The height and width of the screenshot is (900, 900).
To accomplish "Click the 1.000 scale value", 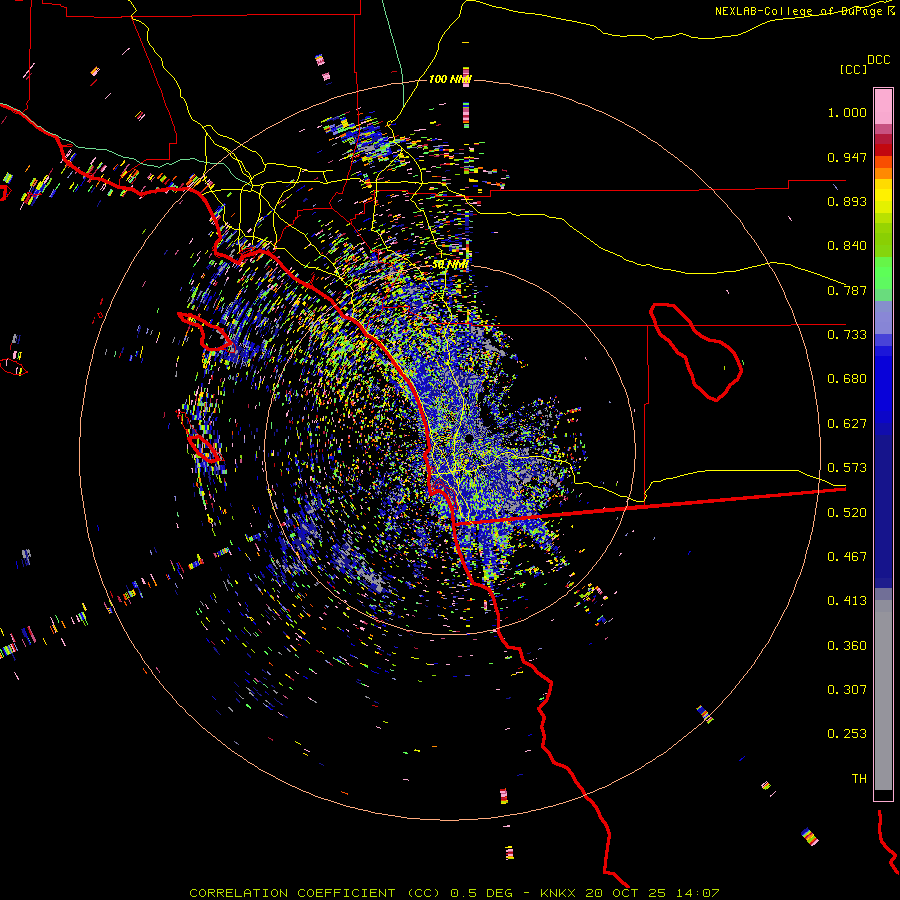I will (847, 112).
